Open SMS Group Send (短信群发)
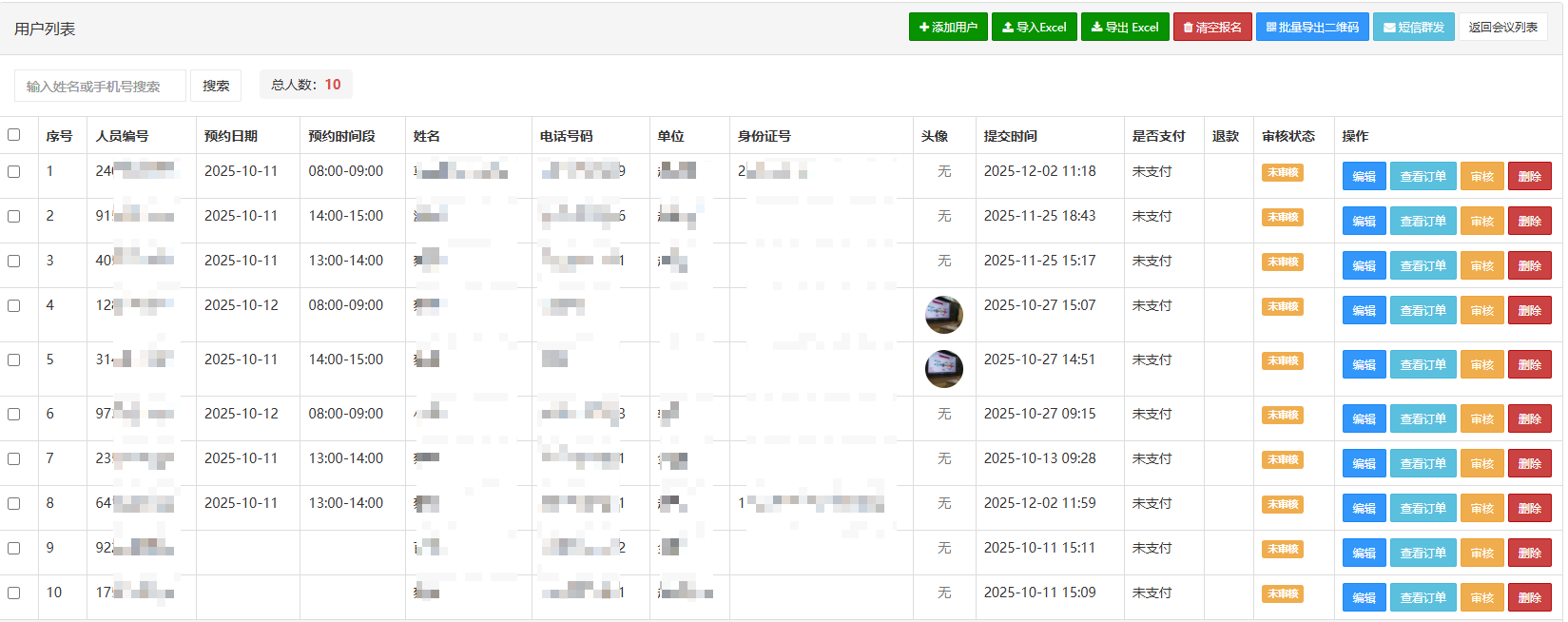Screen dimensions: 1568x622 pos(1413,27)
